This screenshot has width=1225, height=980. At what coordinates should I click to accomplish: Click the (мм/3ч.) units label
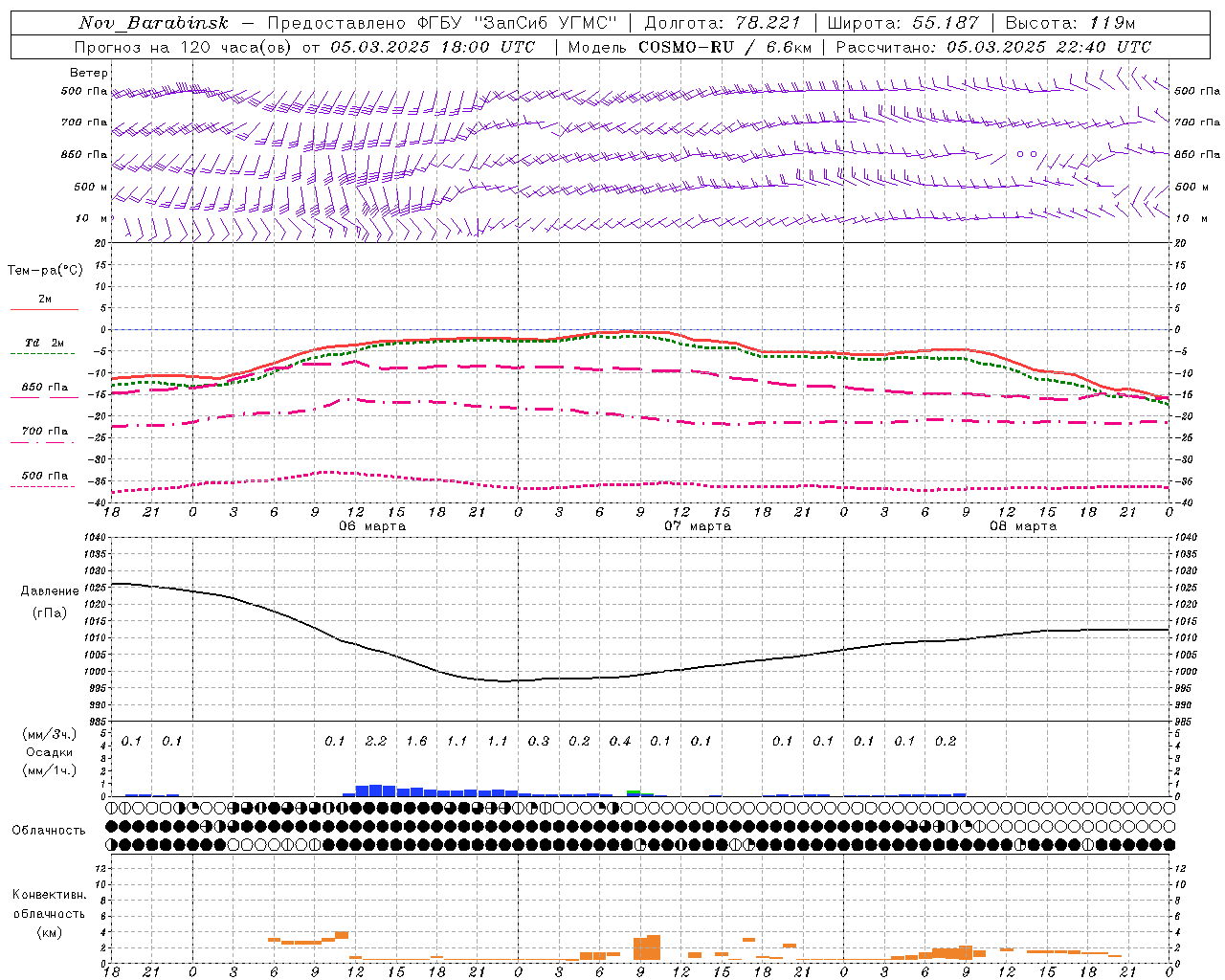[x=49, y=734]
